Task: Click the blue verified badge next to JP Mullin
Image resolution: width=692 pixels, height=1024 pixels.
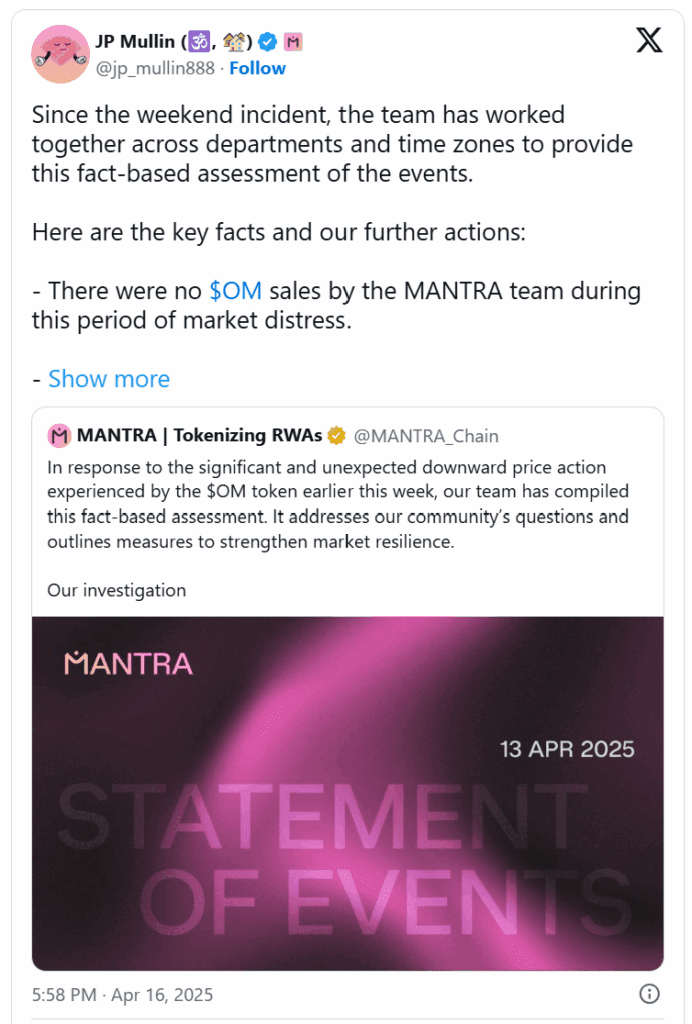Action: pyautogui.click(x=265, y=40)
